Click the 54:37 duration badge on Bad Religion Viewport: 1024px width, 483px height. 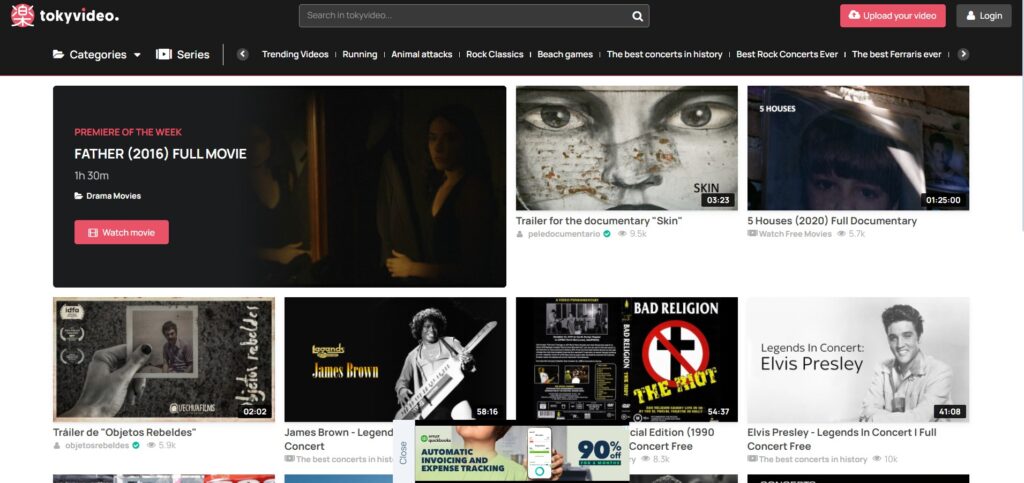coord(718,411)
